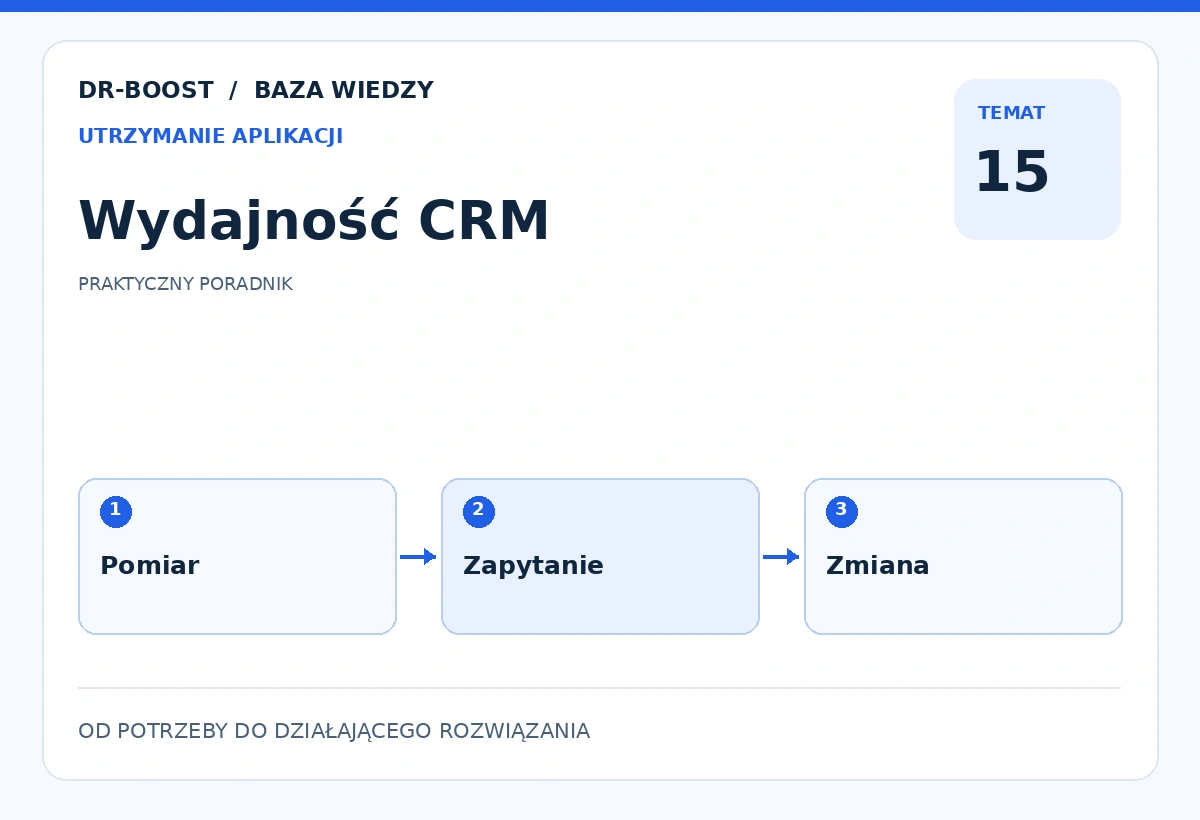Click the OD POTRZEBY DO DZIAŁAJĄCEGO ROZWIĄZANIA text

(x=334, y=731)
